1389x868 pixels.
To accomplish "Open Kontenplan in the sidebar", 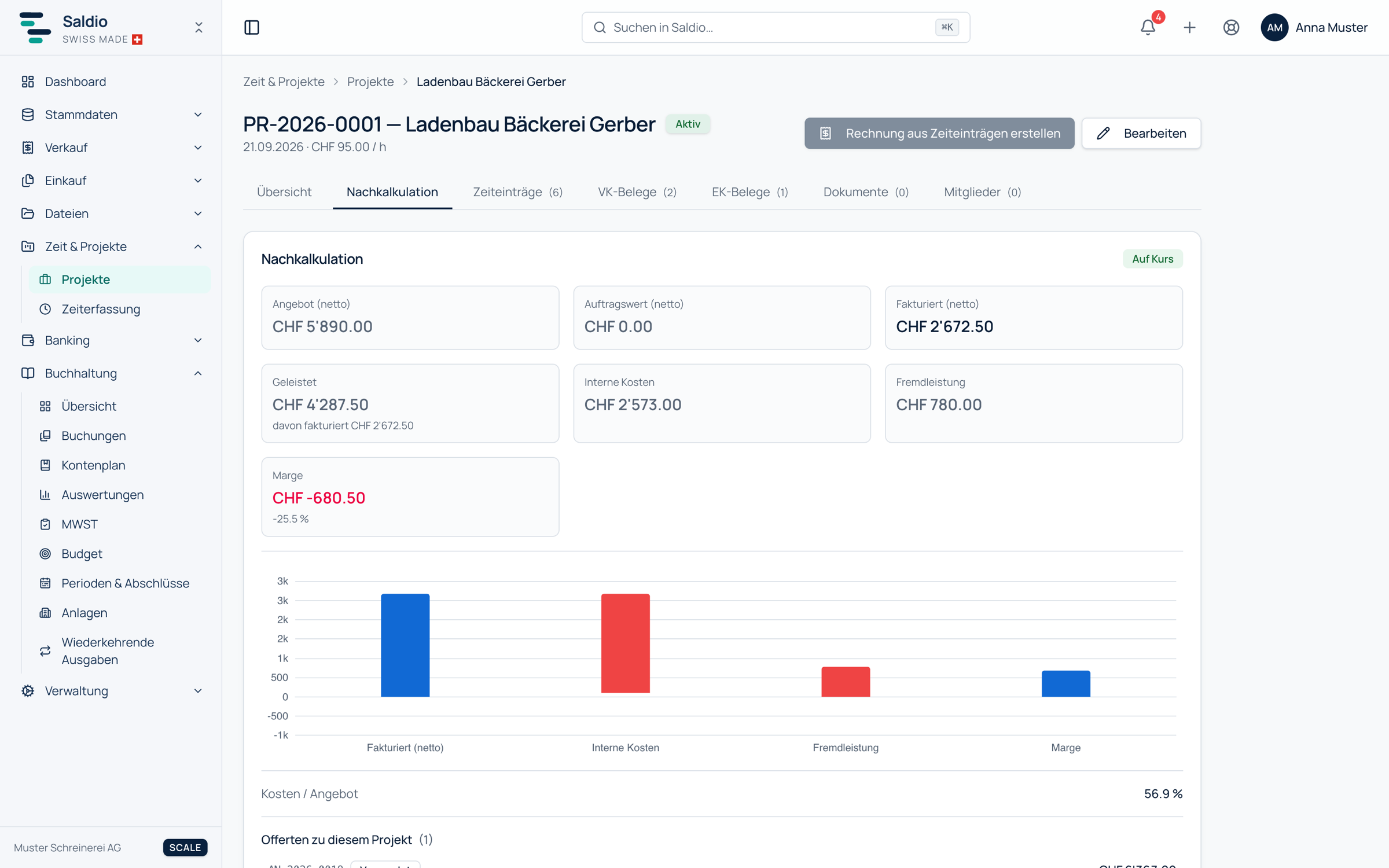I will point(119,465).
